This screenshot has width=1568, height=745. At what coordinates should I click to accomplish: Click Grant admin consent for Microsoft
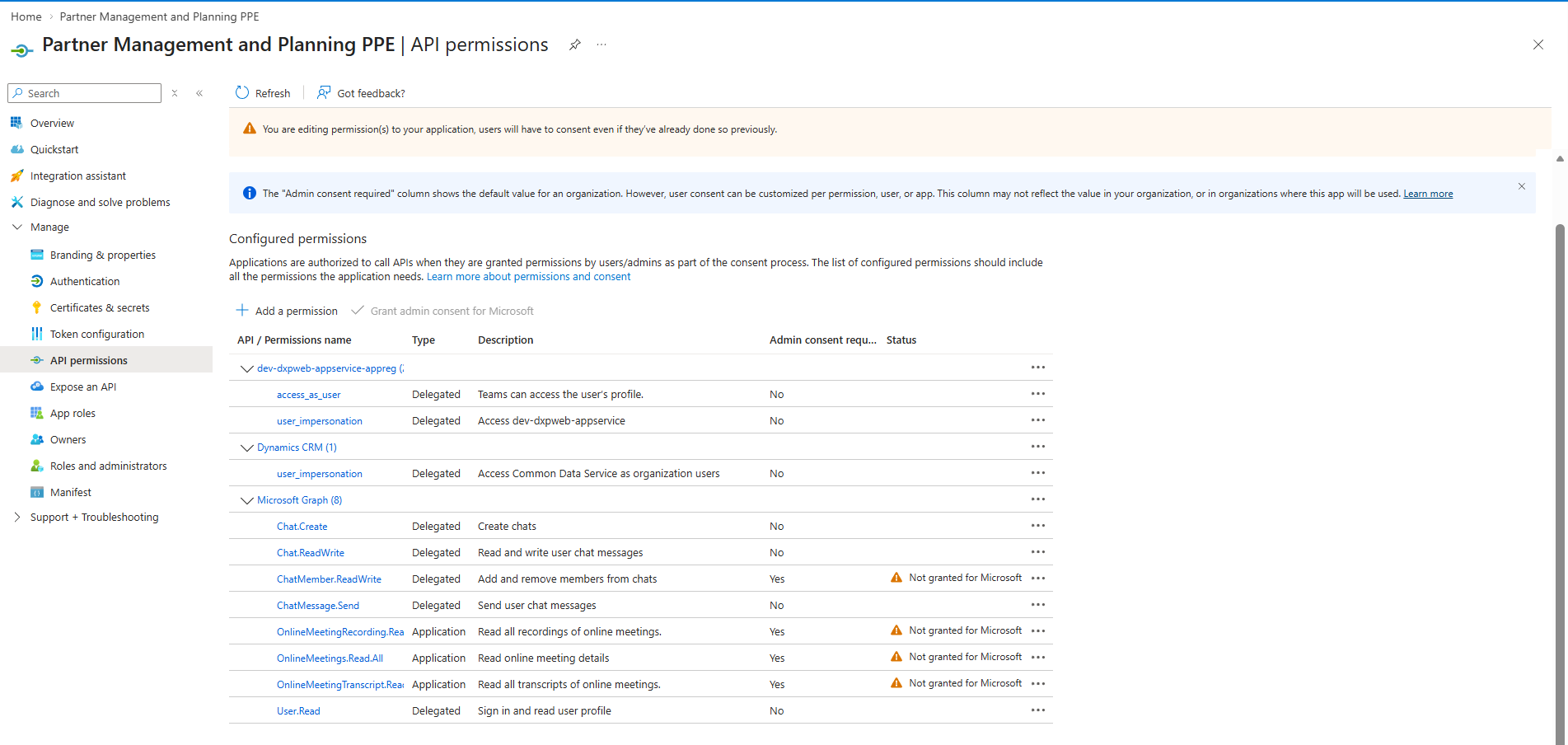442,311
